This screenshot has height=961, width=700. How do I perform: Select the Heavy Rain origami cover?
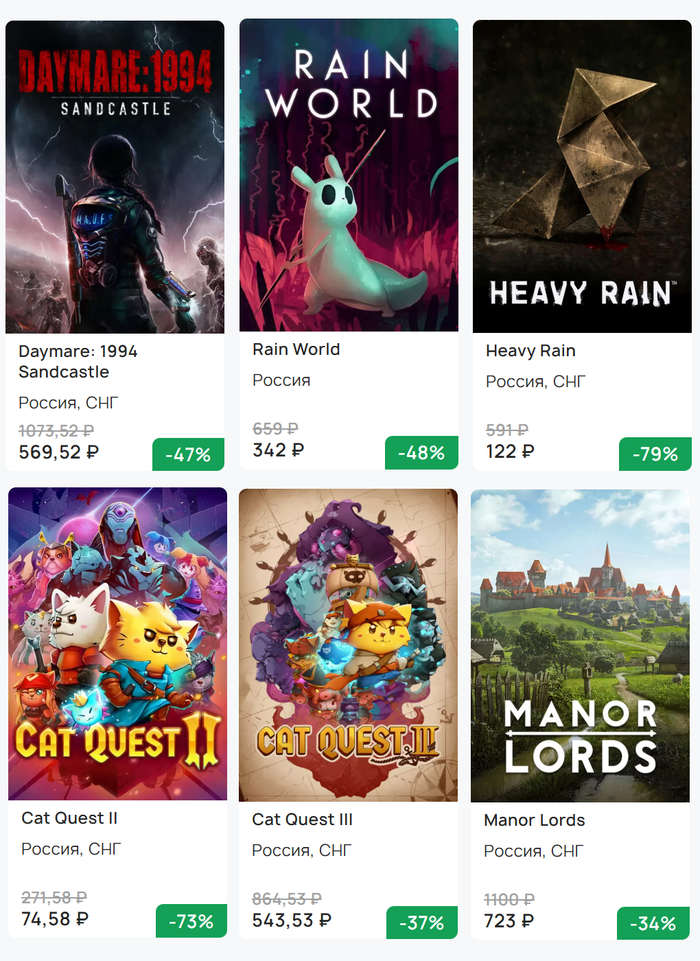582,177
